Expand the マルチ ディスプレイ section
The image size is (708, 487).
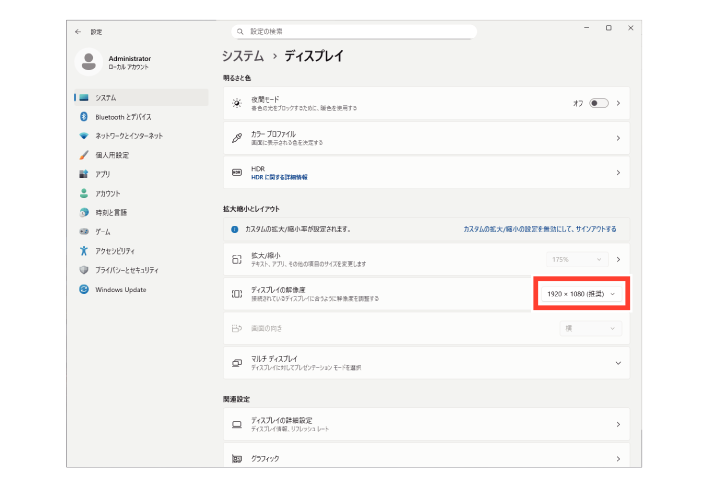[618, 362]
